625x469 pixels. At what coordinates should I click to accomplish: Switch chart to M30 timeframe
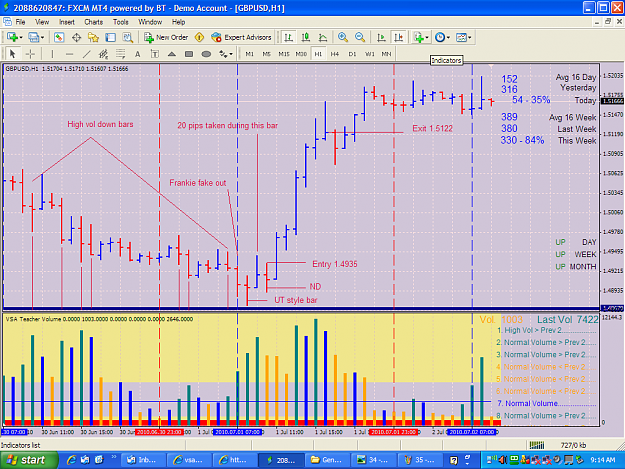(x=301, y=54)
